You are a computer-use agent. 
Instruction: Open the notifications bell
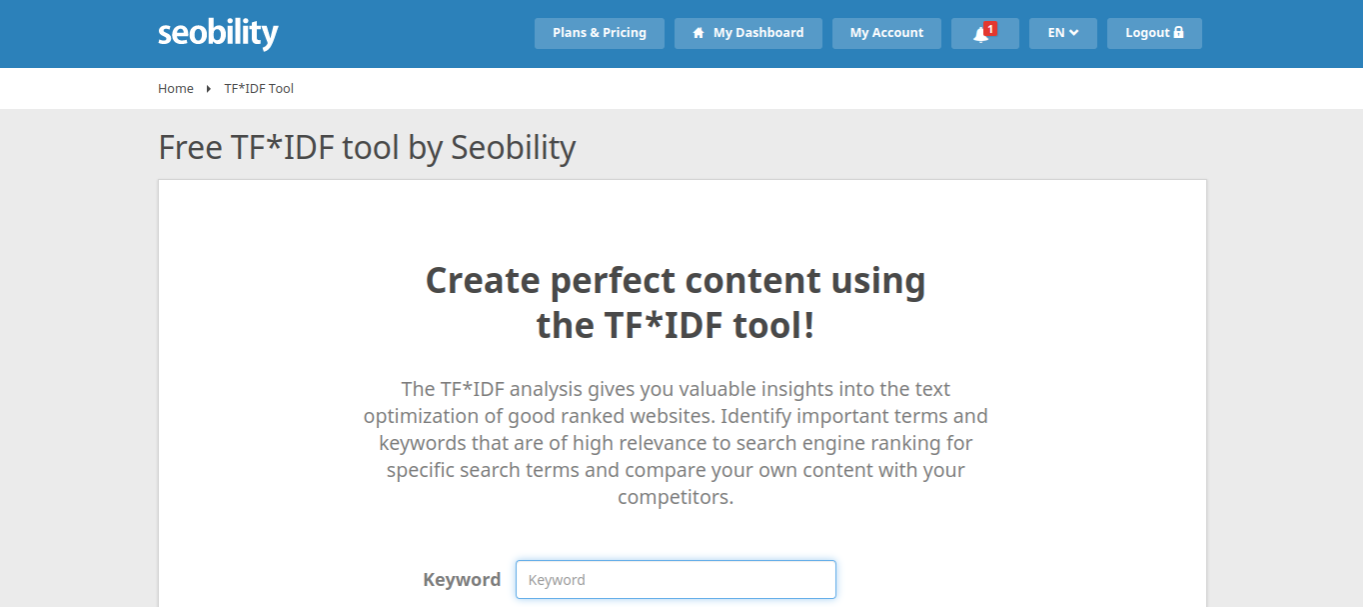point(985,33)
